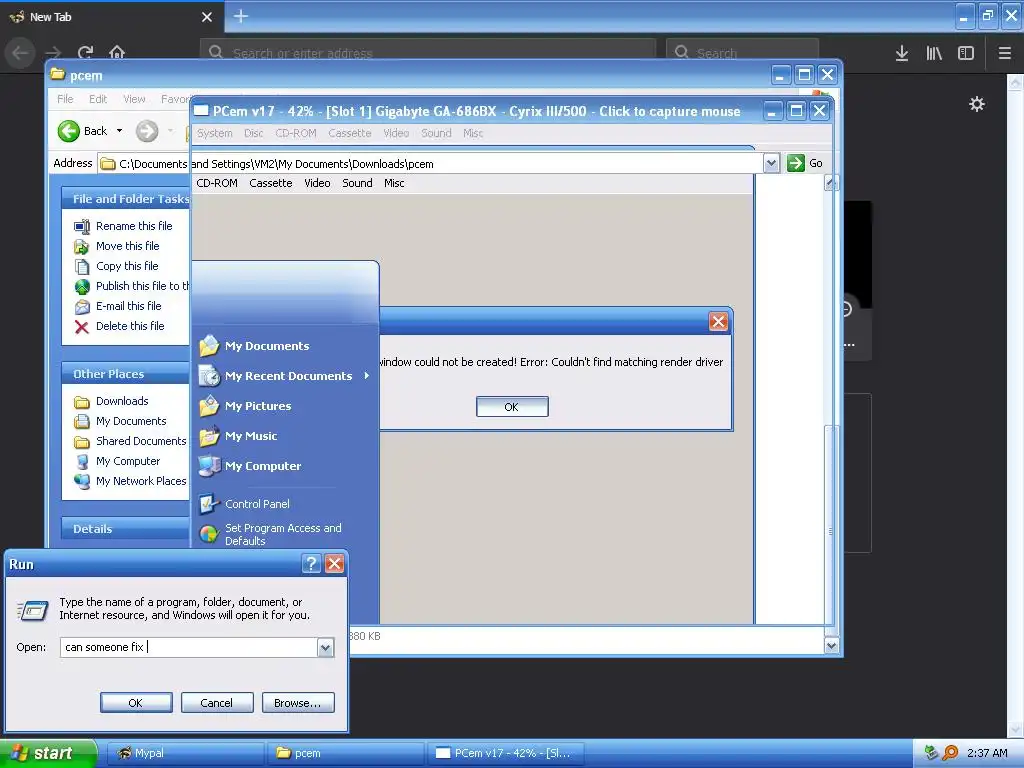
Task: Open Back history dropdown arrow in Explorer
Action: click(120, 131)
